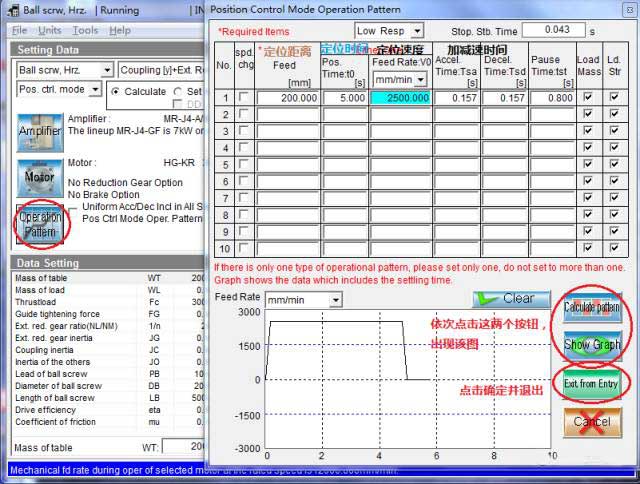Open the Low Resp dropdown
Viewport: 640px width, 484px height.
click(389, 31)
